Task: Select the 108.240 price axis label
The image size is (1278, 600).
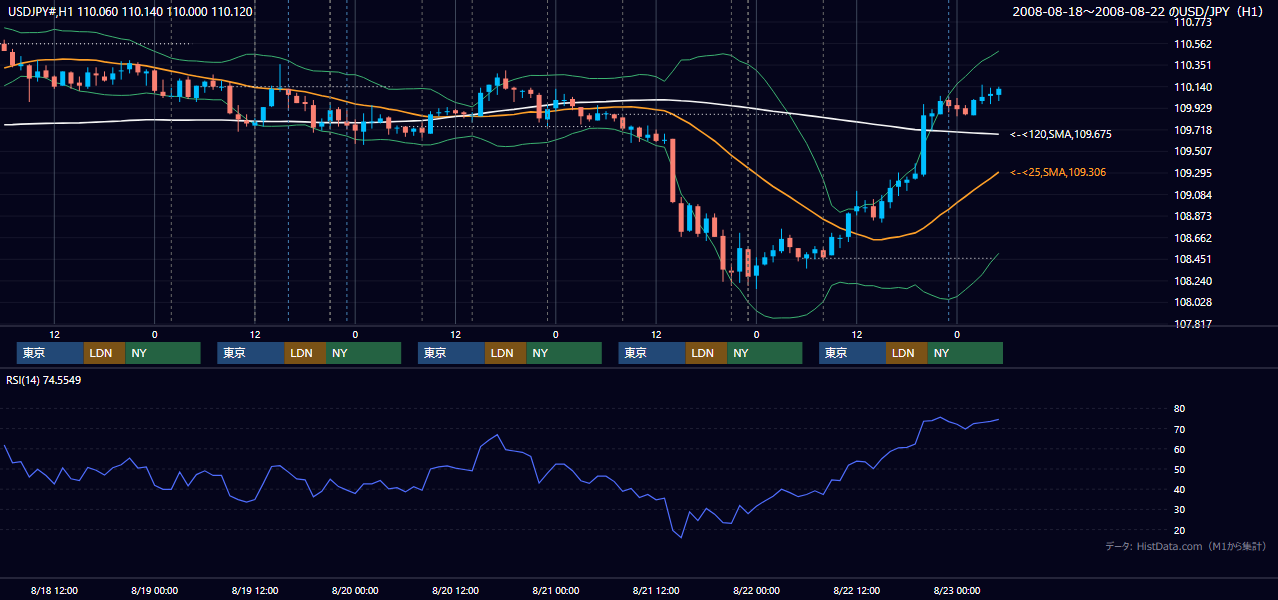Action: click(1195, 281)
